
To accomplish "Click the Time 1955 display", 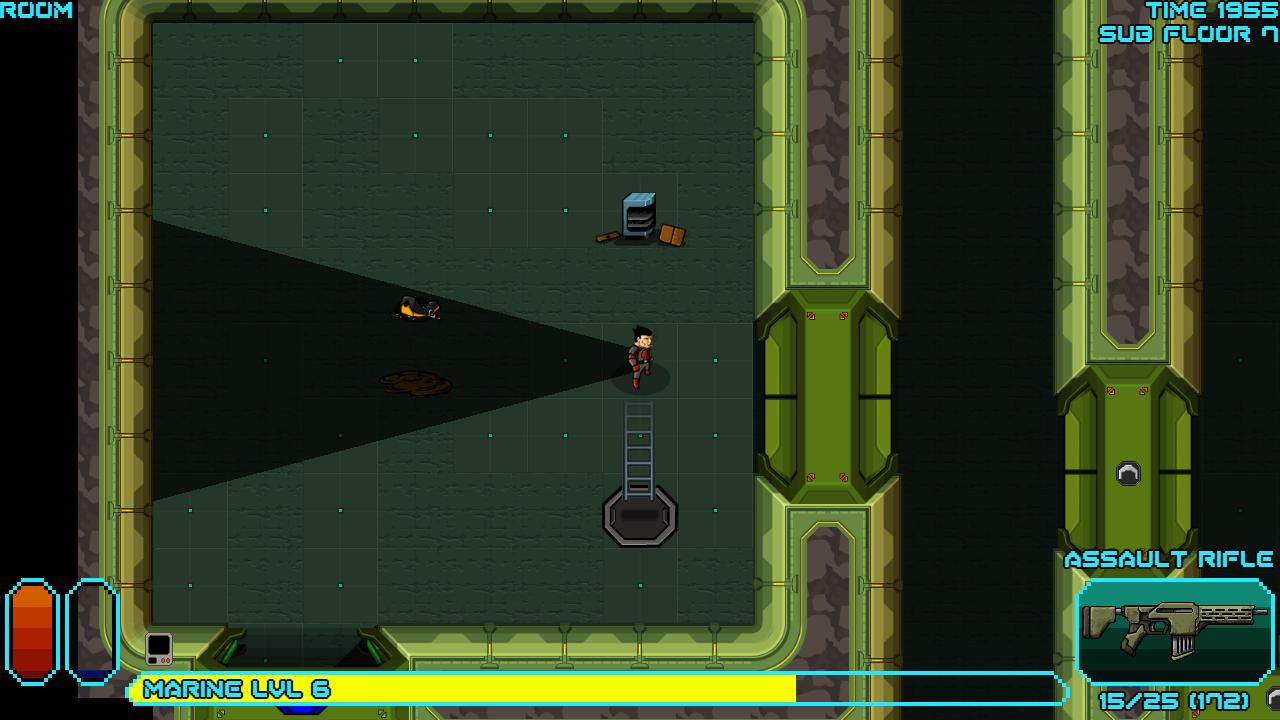I will pyautogui.click(x=1212, y=11).
